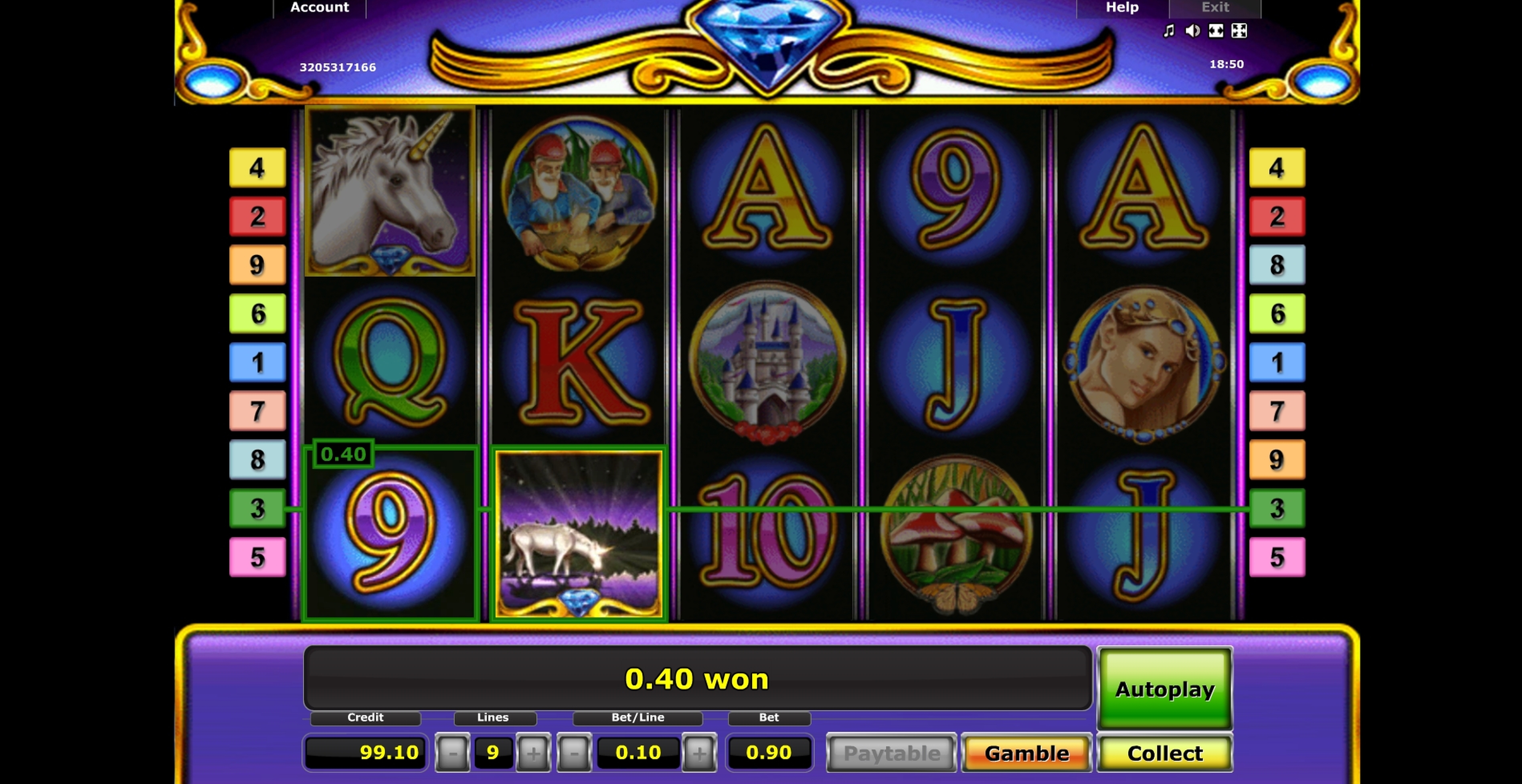Viewport: 1522px width, 784px height.
Task: Click the unicorn head symbol
Action: click(390, 192)
